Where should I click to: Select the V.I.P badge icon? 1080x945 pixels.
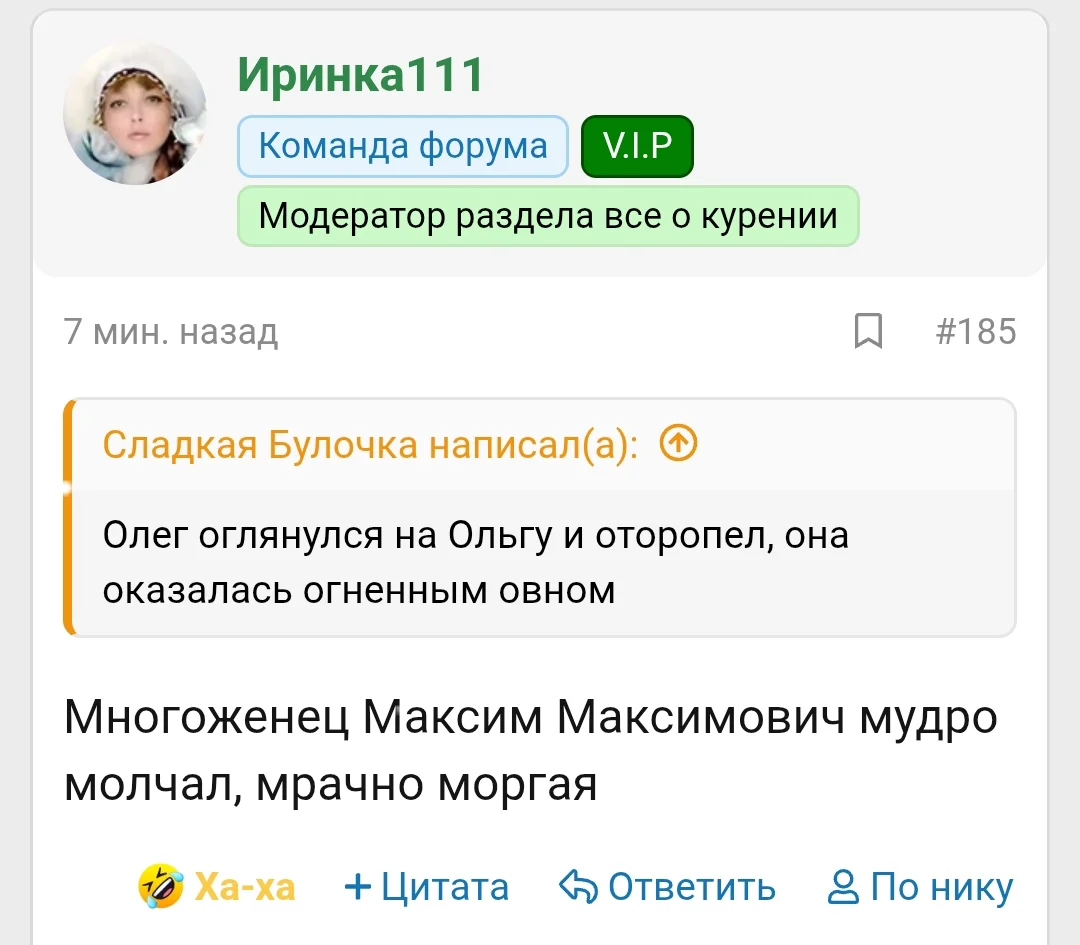tap(638, 146)
